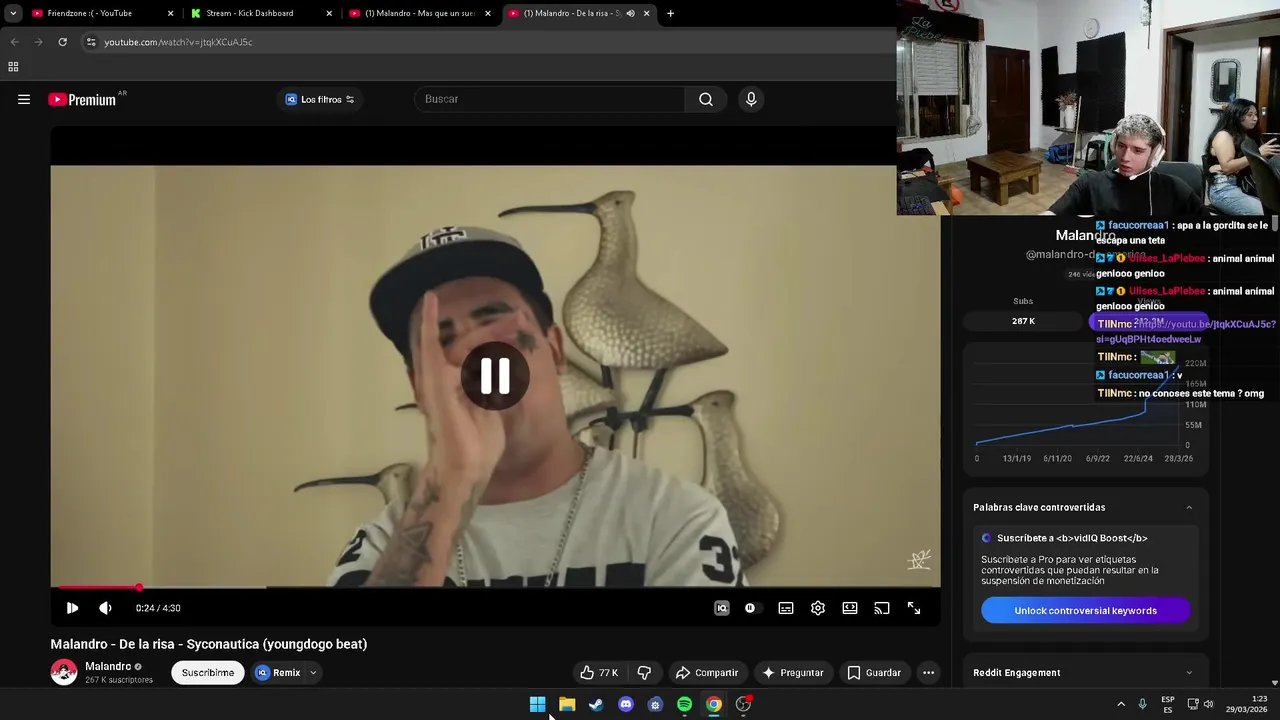This screenshot has width=1280, height=720.
Task: Switch to theater mode
Action: 850,608
